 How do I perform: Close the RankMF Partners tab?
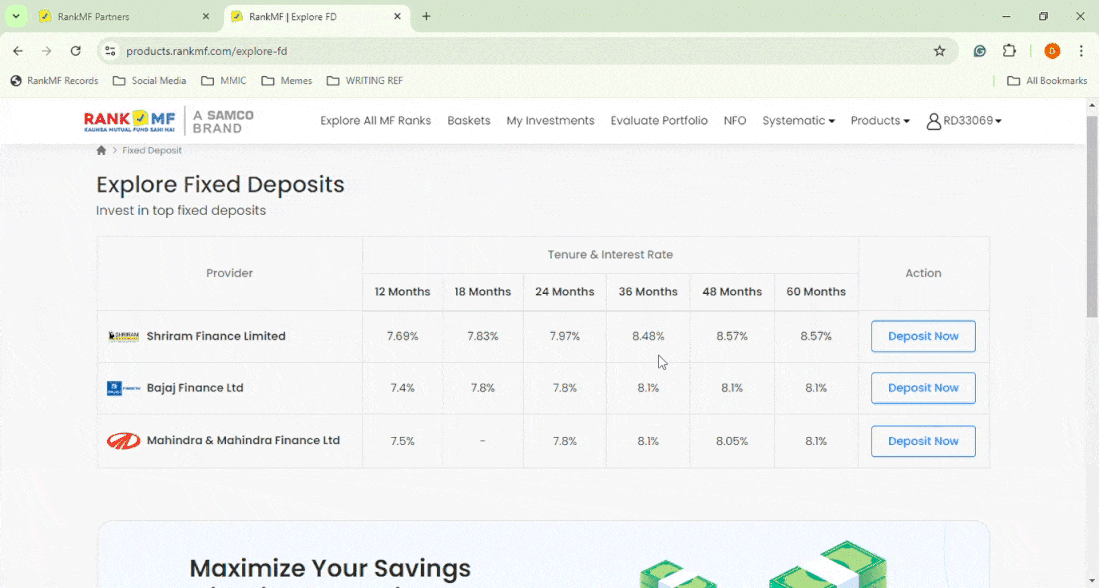205,16
